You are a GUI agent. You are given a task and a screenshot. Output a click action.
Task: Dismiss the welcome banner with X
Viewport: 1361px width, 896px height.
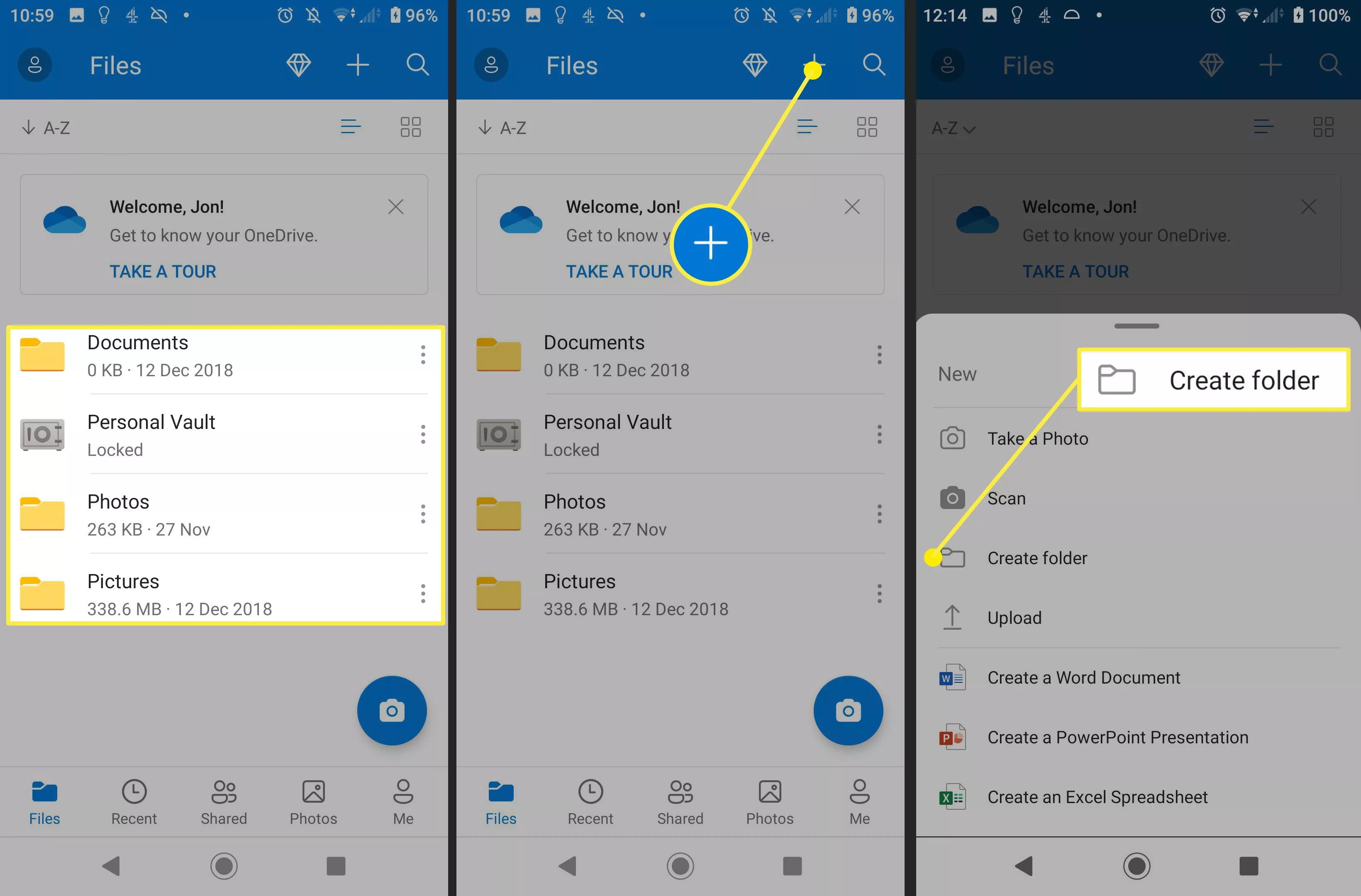397,207
